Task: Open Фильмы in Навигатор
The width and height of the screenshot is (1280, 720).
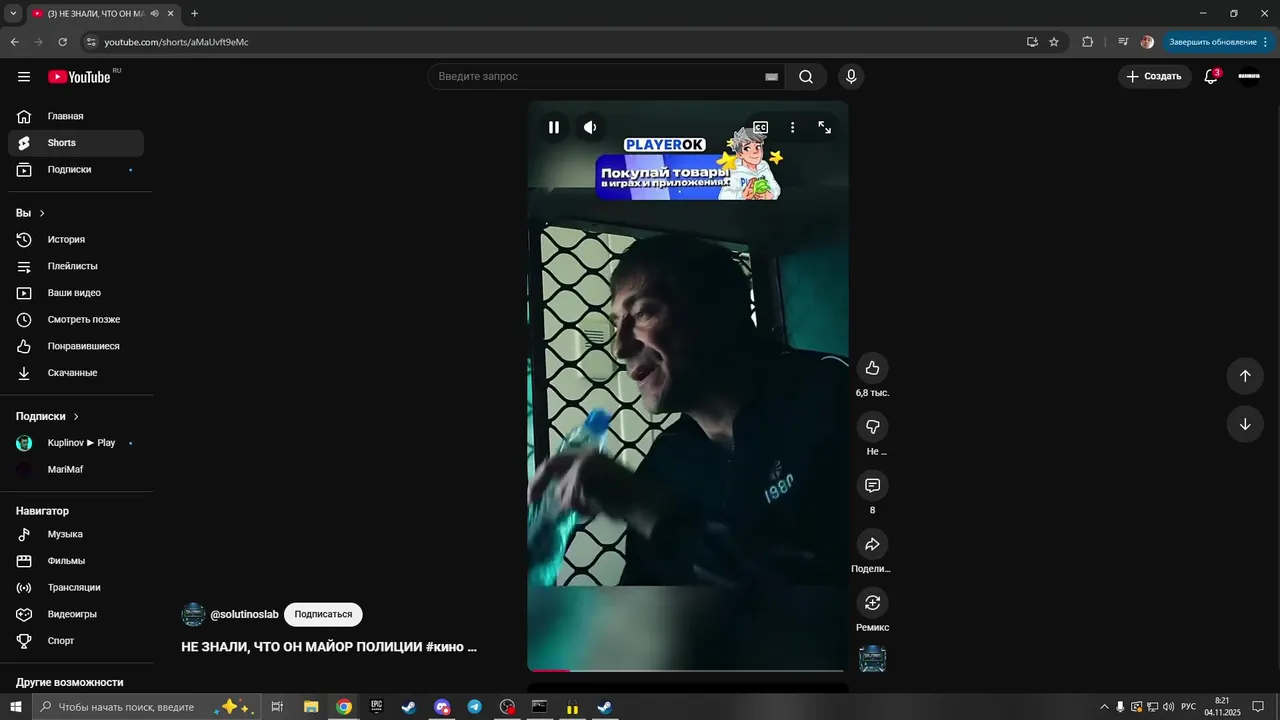Action: click(x=76, y=561)
